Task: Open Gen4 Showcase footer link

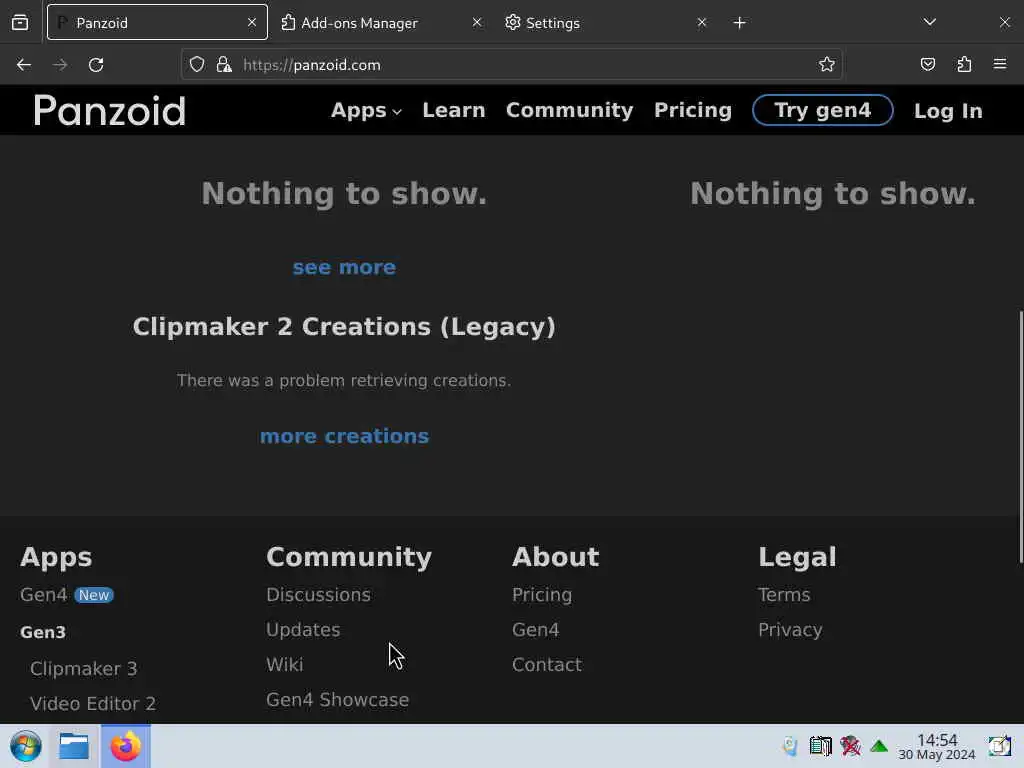Action: 337,699
